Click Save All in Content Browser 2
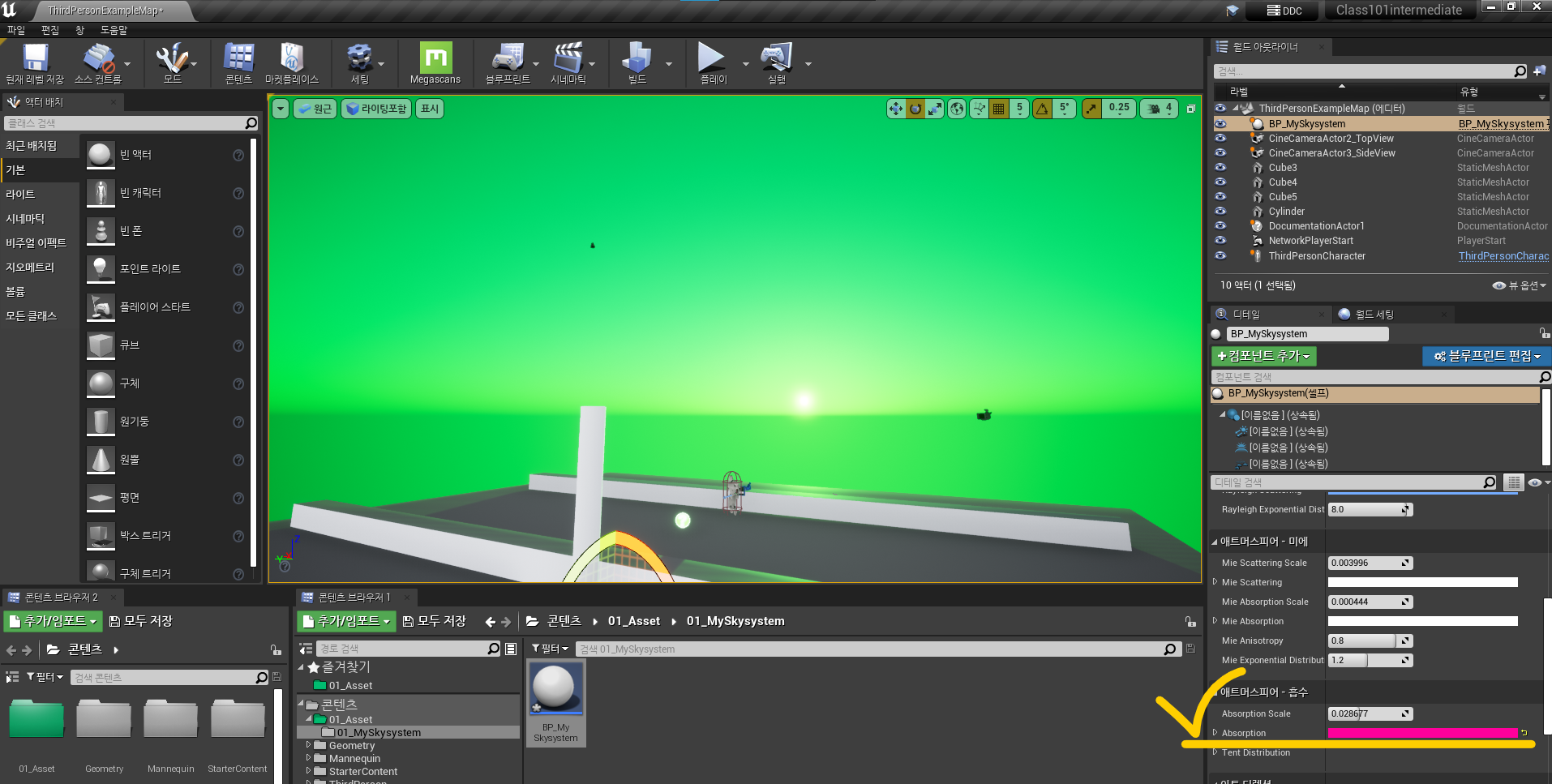The image size is (1552, 784). [140, 621]
